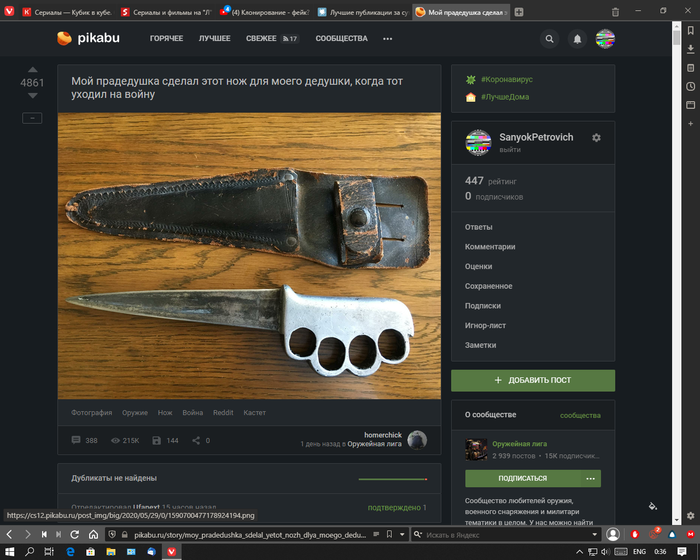Reload the page
This screenshot has width=700, height=560.
click(75, 534)
